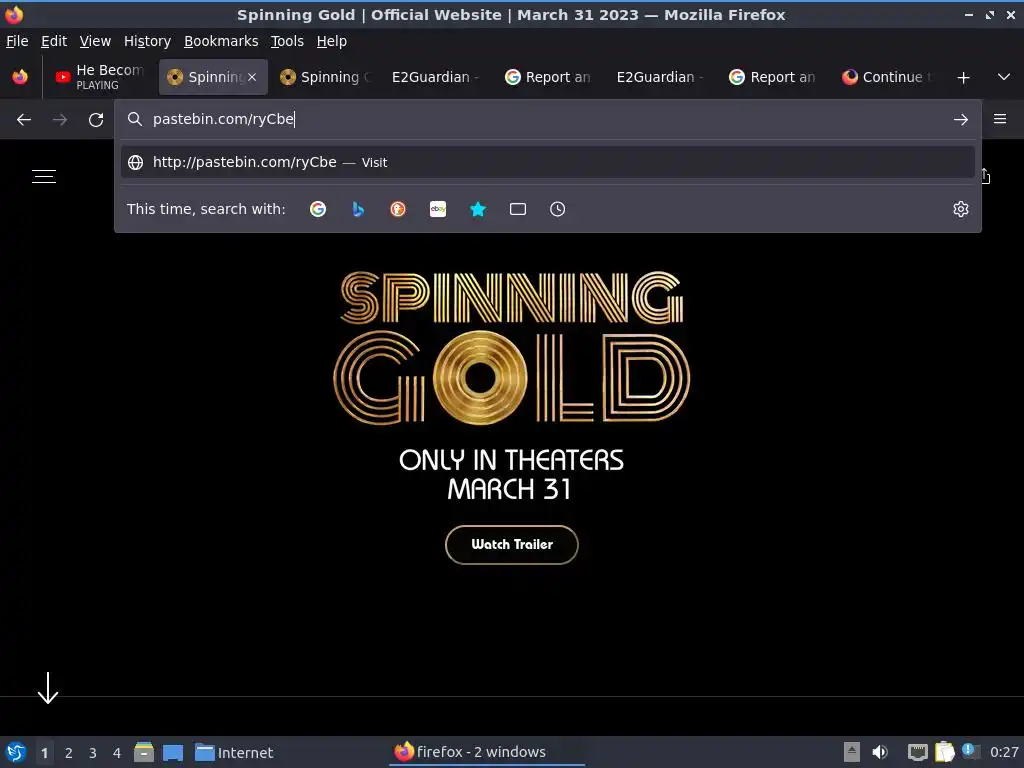Image resolution: width=1024 pixels, height=768 pixels.
Task: Switch to the second 'Report an' Google tab
Action: (773, 77)
